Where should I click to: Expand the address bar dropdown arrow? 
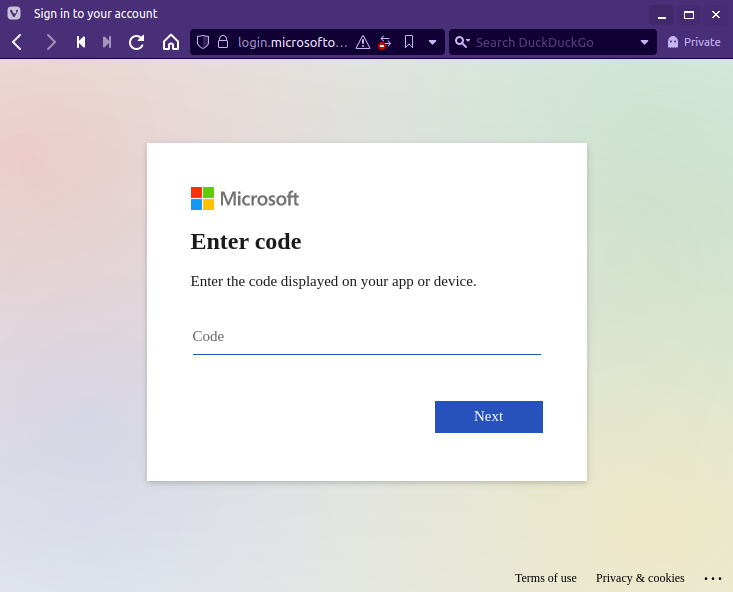(x=432, y=43)
